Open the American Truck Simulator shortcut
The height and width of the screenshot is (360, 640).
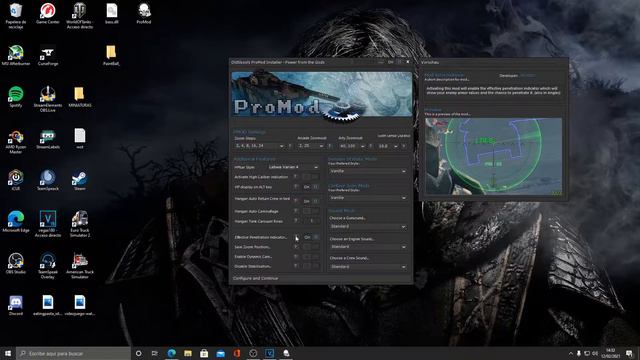tap(80, 266)
